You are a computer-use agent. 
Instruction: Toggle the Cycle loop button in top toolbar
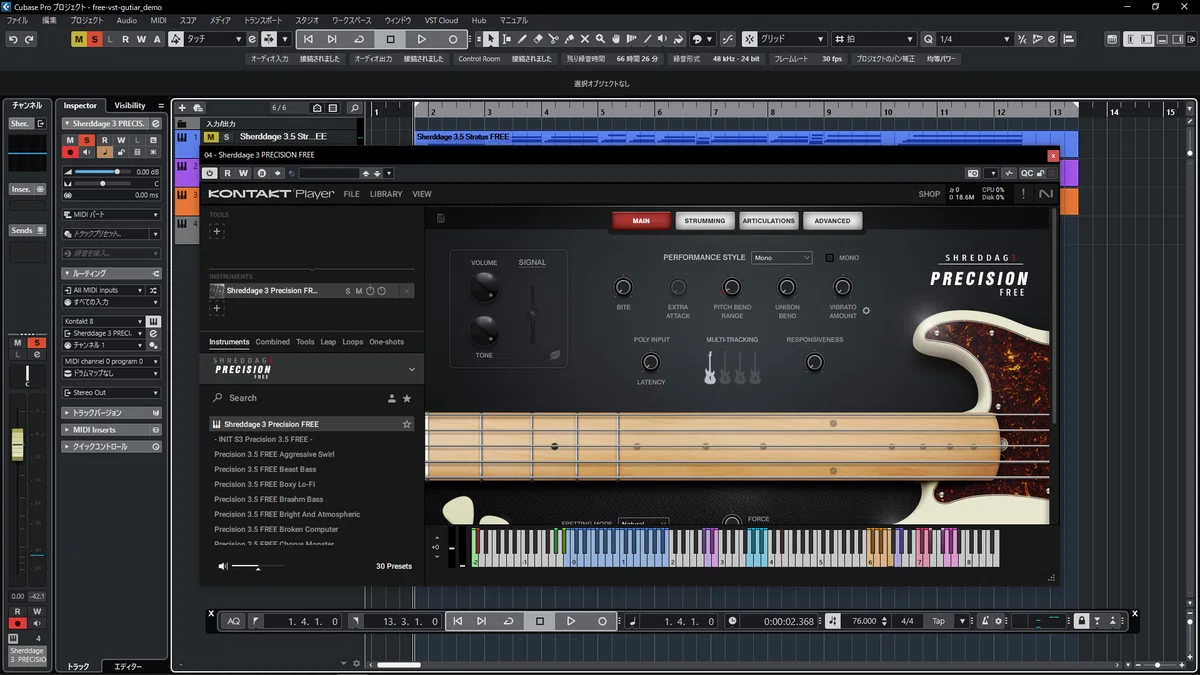coord(359,39)
